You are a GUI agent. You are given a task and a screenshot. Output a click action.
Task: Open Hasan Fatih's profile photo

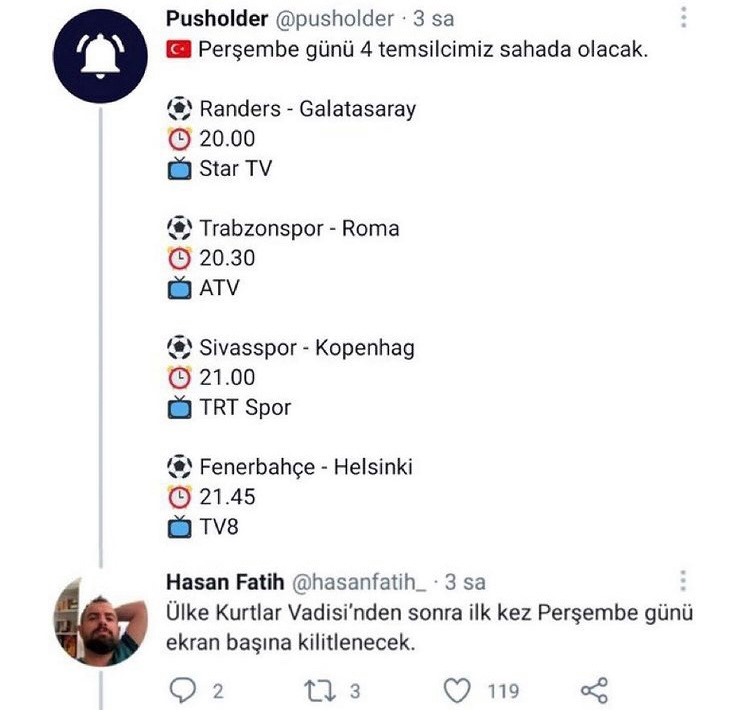(x=98, y=620)
